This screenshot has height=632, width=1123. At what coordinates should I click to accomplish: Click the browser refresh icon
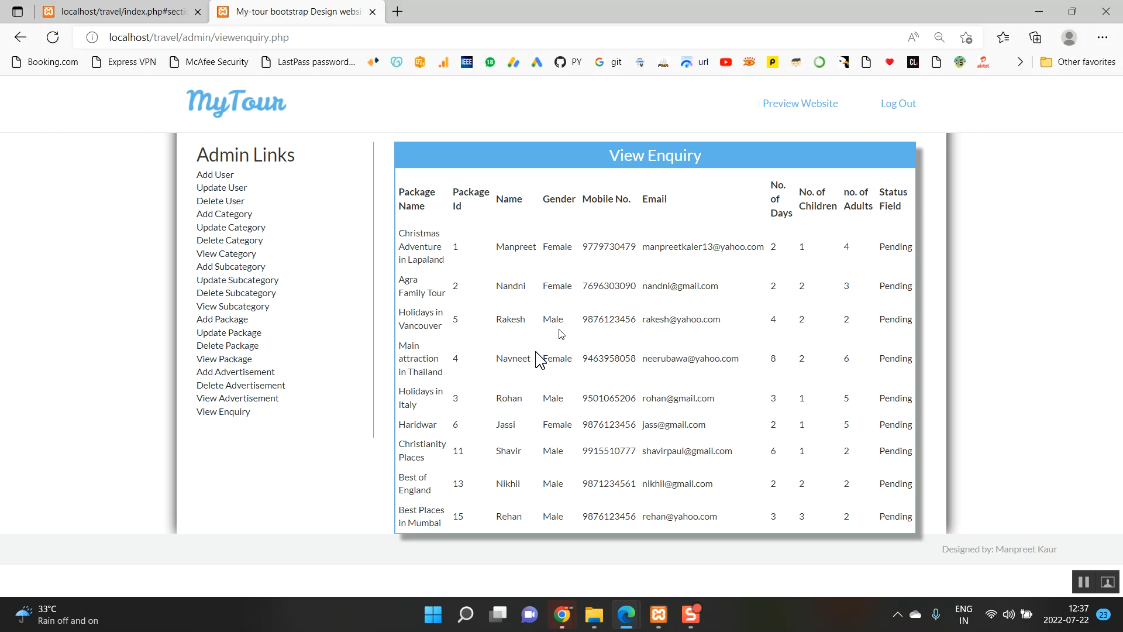[52, 37]
